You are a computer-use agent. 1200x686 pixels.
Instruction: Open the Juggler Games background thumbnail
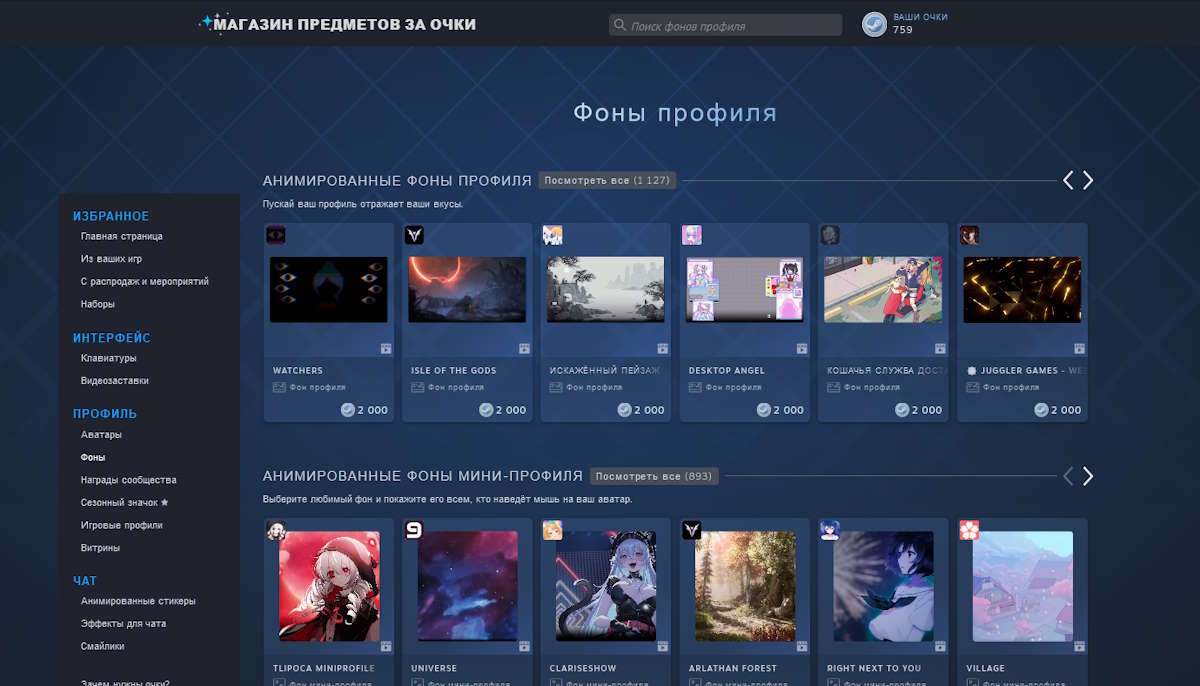(1022, 289)
